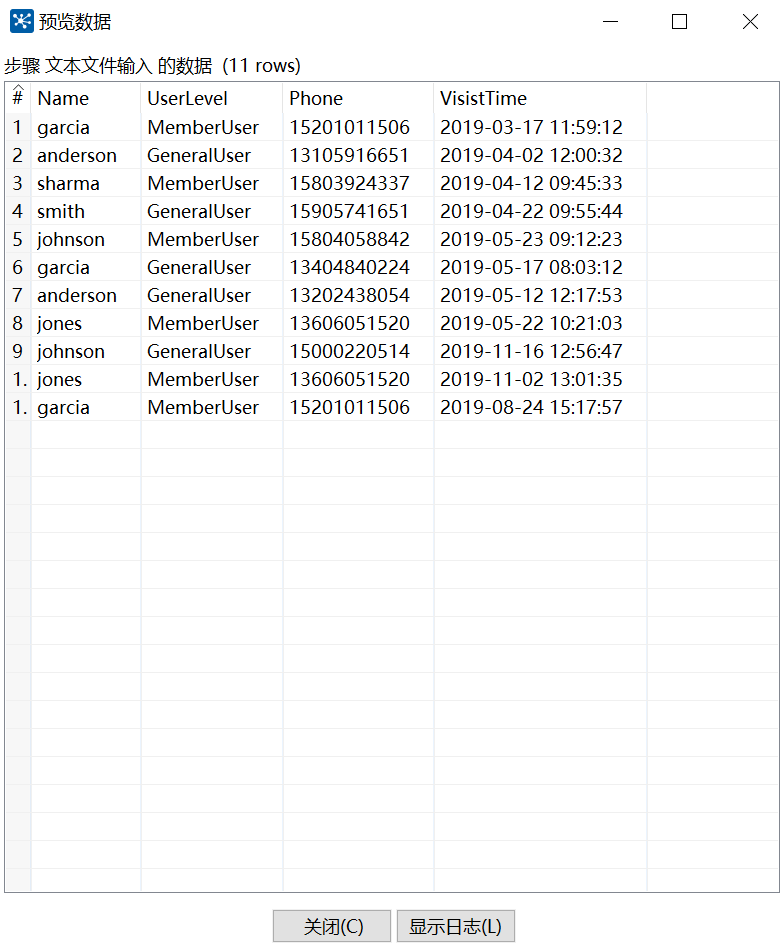Select garcia cell for 2019-08-24 visit

click(86, 407)
